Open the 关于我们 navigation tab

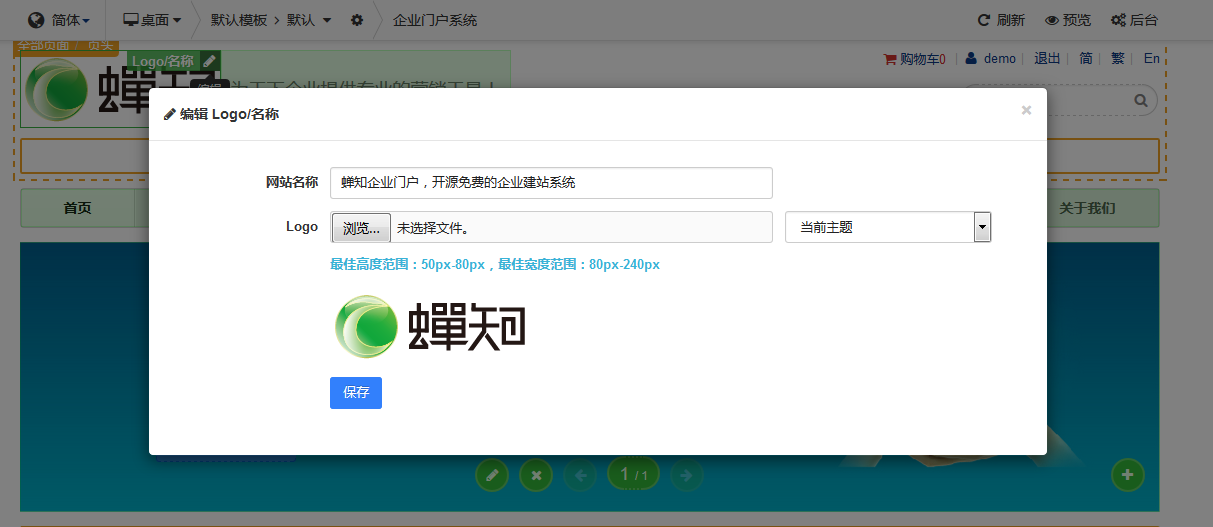(1088, 208)
